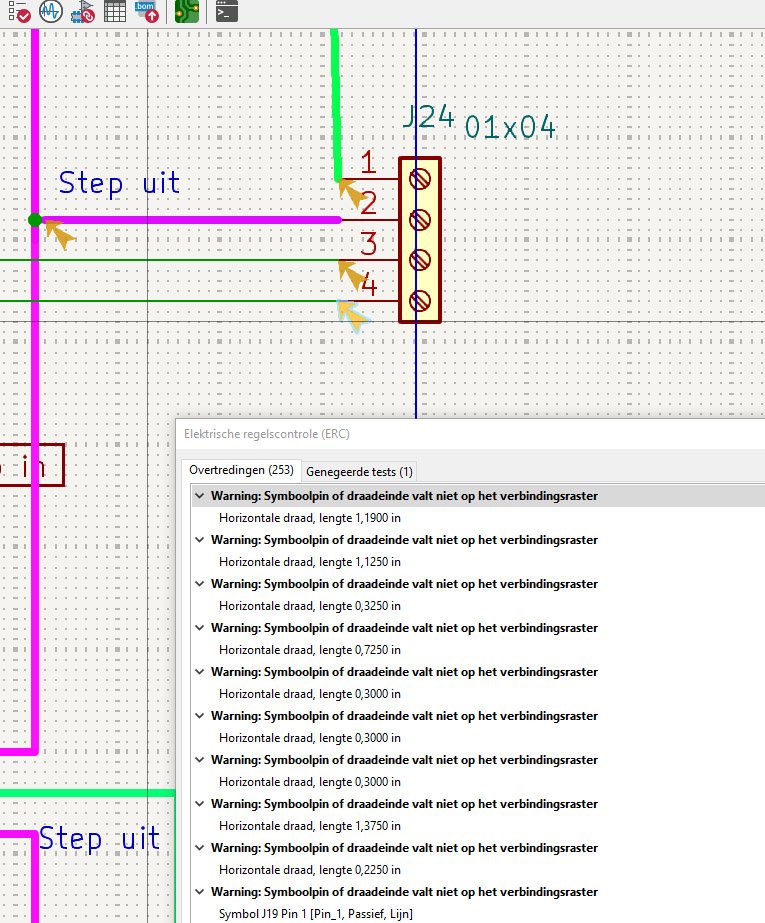Click the pin number 3 label of J24

tap(368, 244)
